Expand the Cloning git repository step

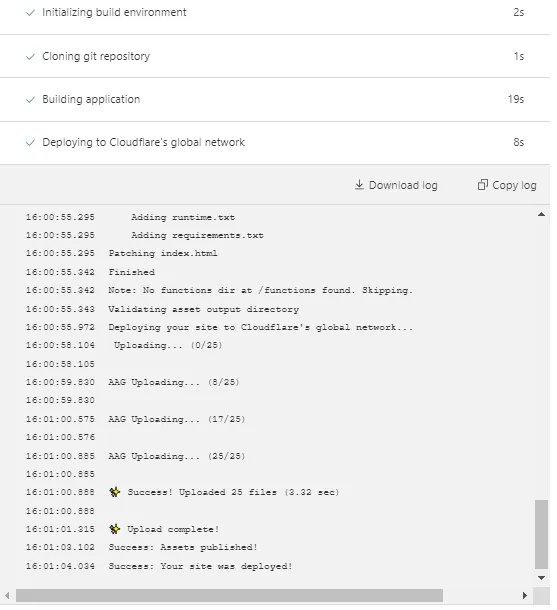point(275,56)
